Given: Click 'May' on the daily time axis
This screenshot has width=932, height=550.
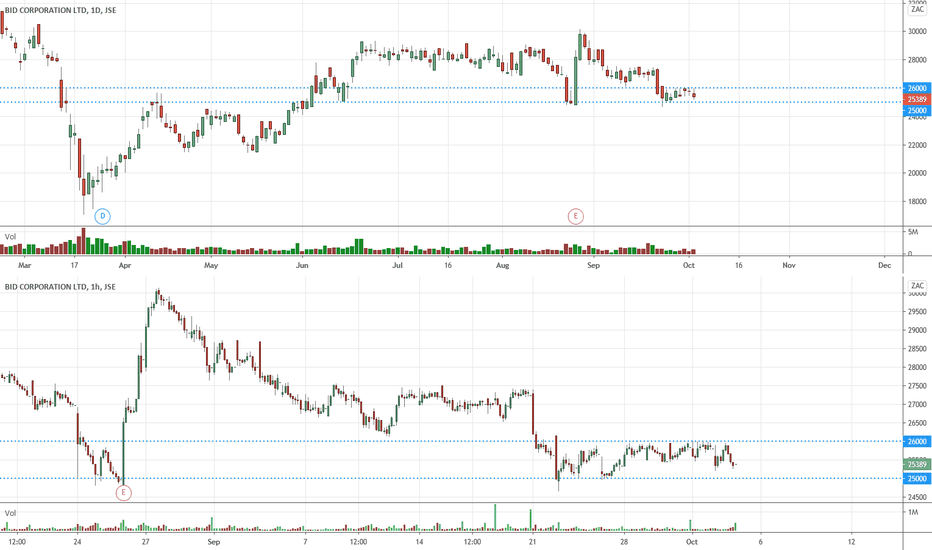Looking at the screenshot, I should (211, 265).
